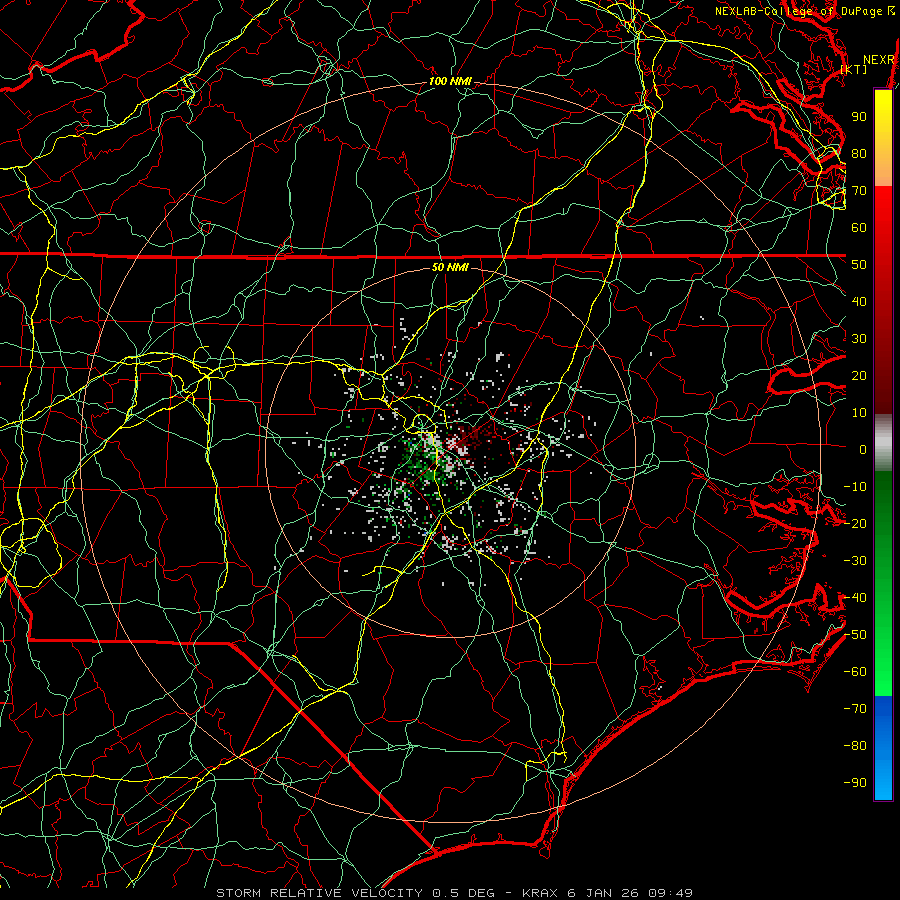Click the 60 value on the velocity scale
This screenshot has width=900, height=900.
click(x=859, y=228)
